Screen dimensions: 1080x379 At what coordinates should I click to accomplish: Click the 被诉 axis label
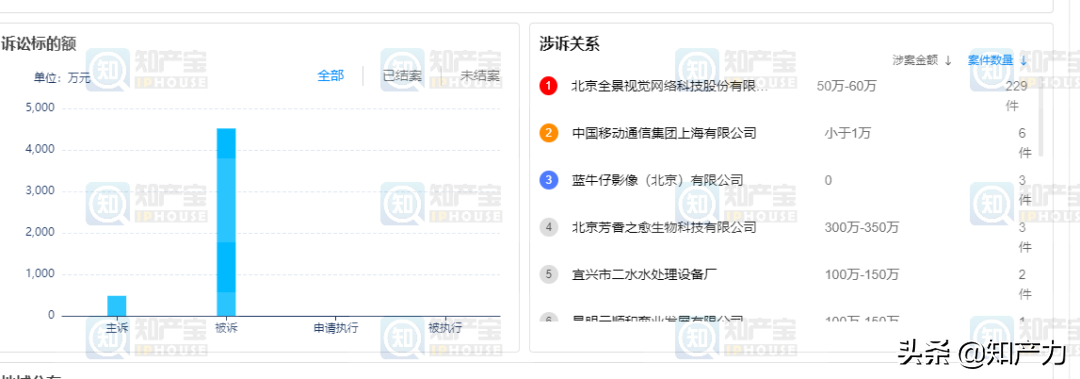[x=226, y=328]
